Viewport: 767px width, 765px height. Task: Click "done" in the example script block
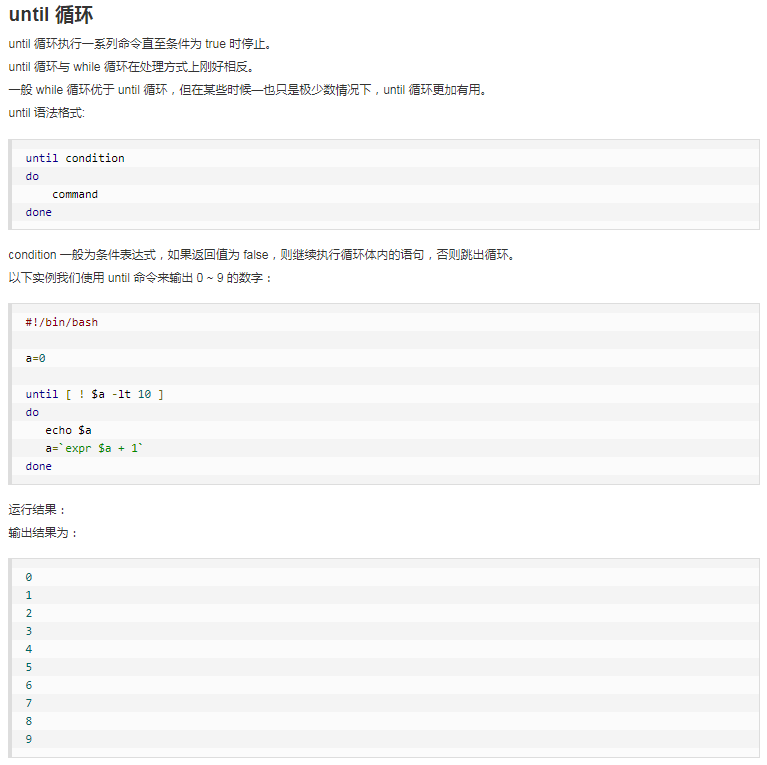(x=39, y=466)
